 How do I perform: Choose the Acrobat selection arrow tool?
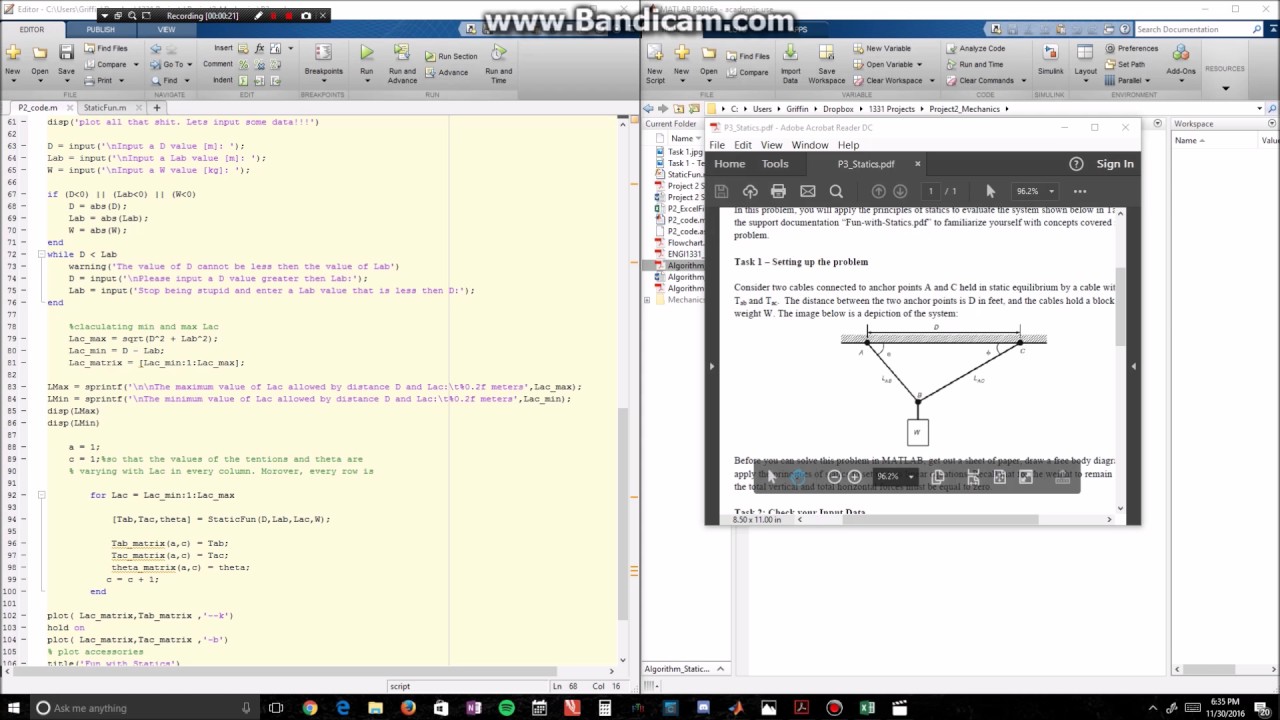pyautogui.click(x=991, y=191)
